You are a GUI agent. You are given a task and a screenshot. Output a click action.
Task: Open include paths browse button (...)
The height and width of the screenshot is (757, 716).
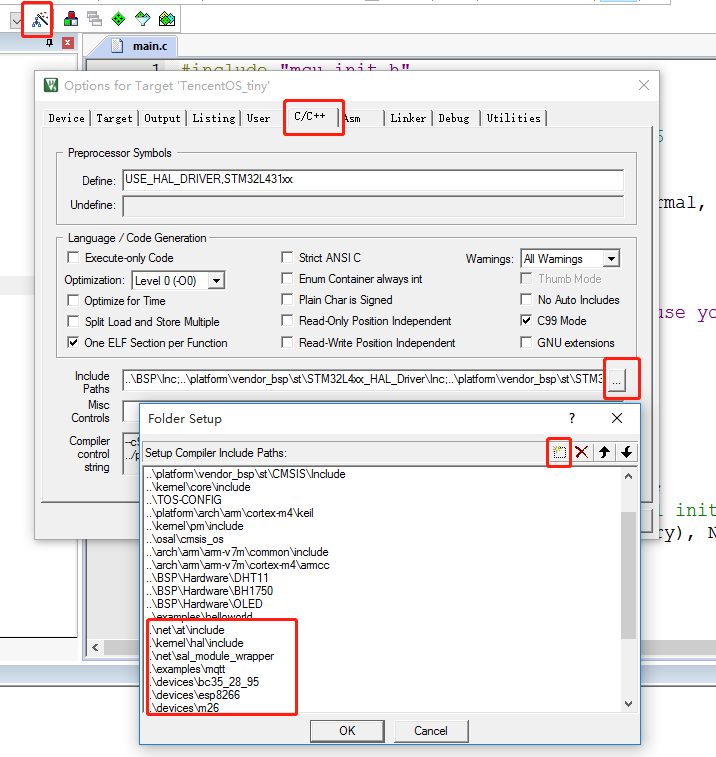point(617,379)
